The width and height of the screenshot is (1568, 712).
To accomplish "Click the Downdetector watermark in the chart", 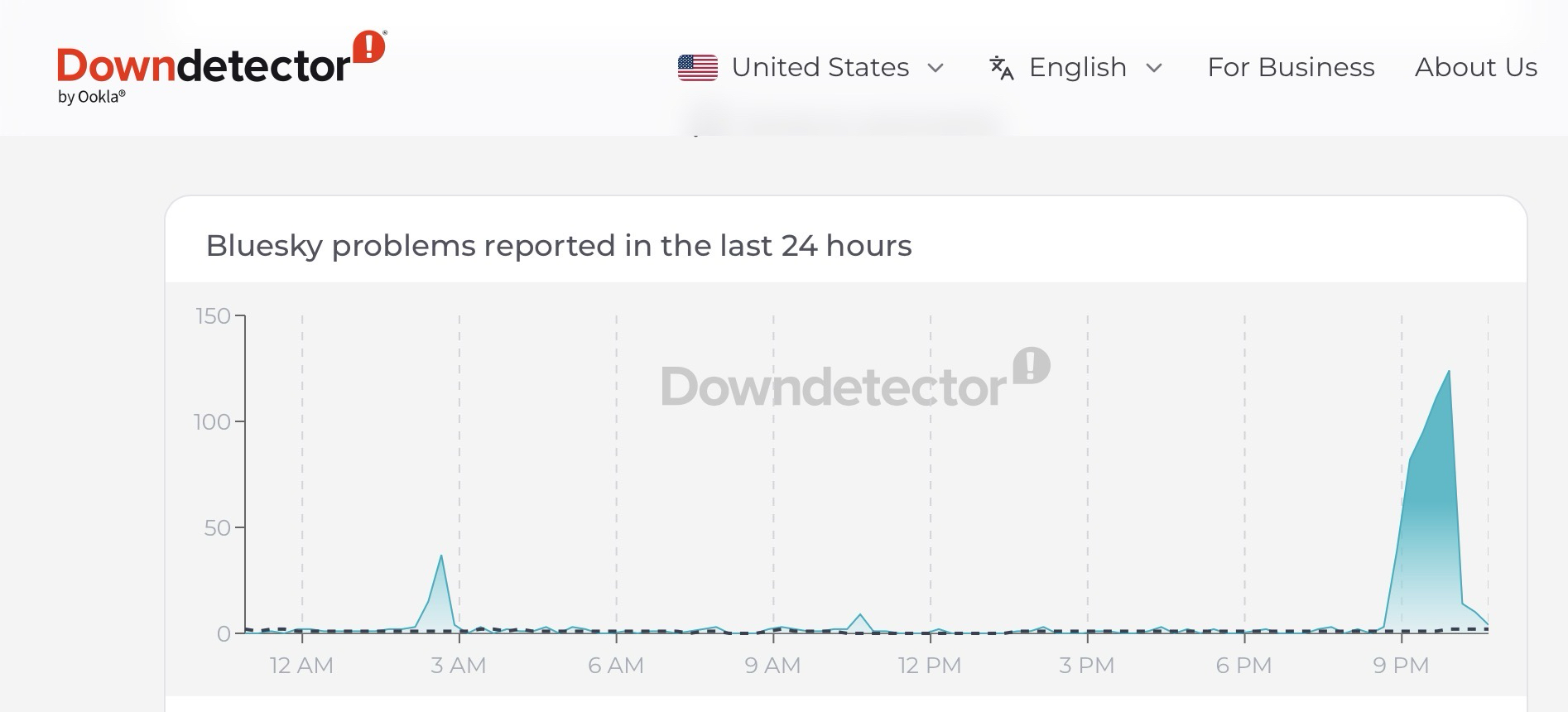I will coord(854,381).
